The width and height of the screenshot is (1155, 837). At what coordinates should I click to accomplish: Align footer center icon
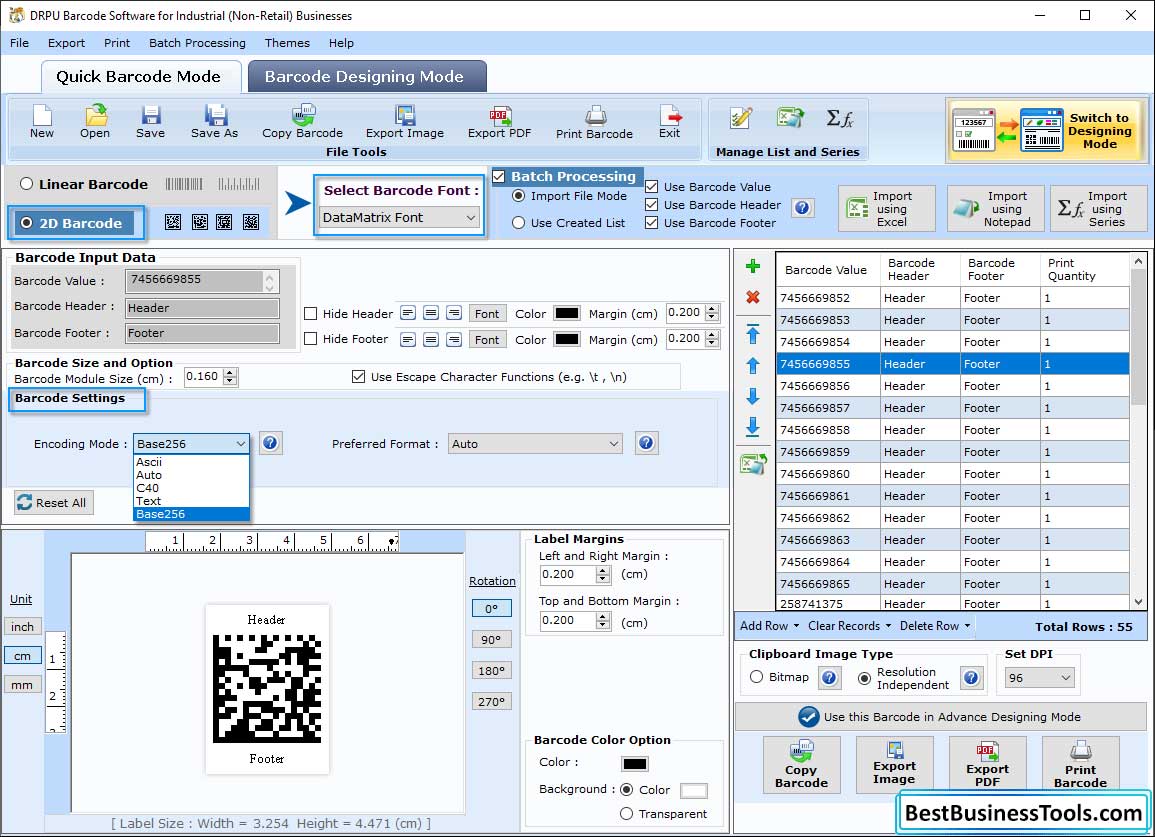[x=432, y=339]
